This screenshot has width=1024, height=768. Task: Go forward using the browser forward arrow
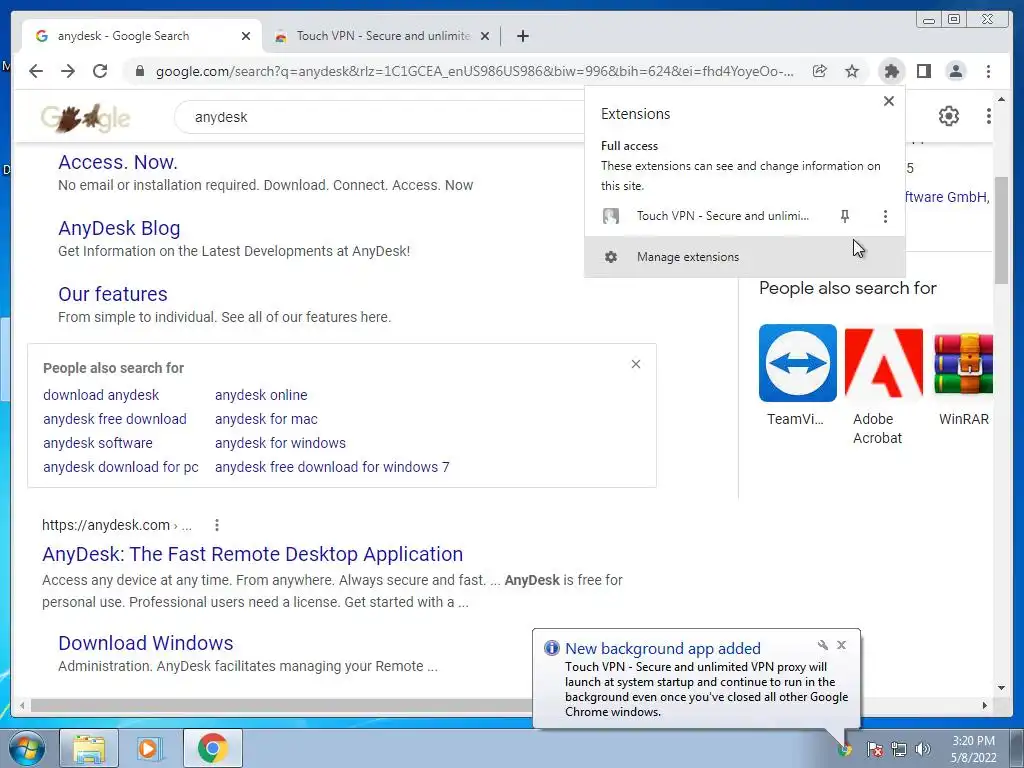point(68,71)
